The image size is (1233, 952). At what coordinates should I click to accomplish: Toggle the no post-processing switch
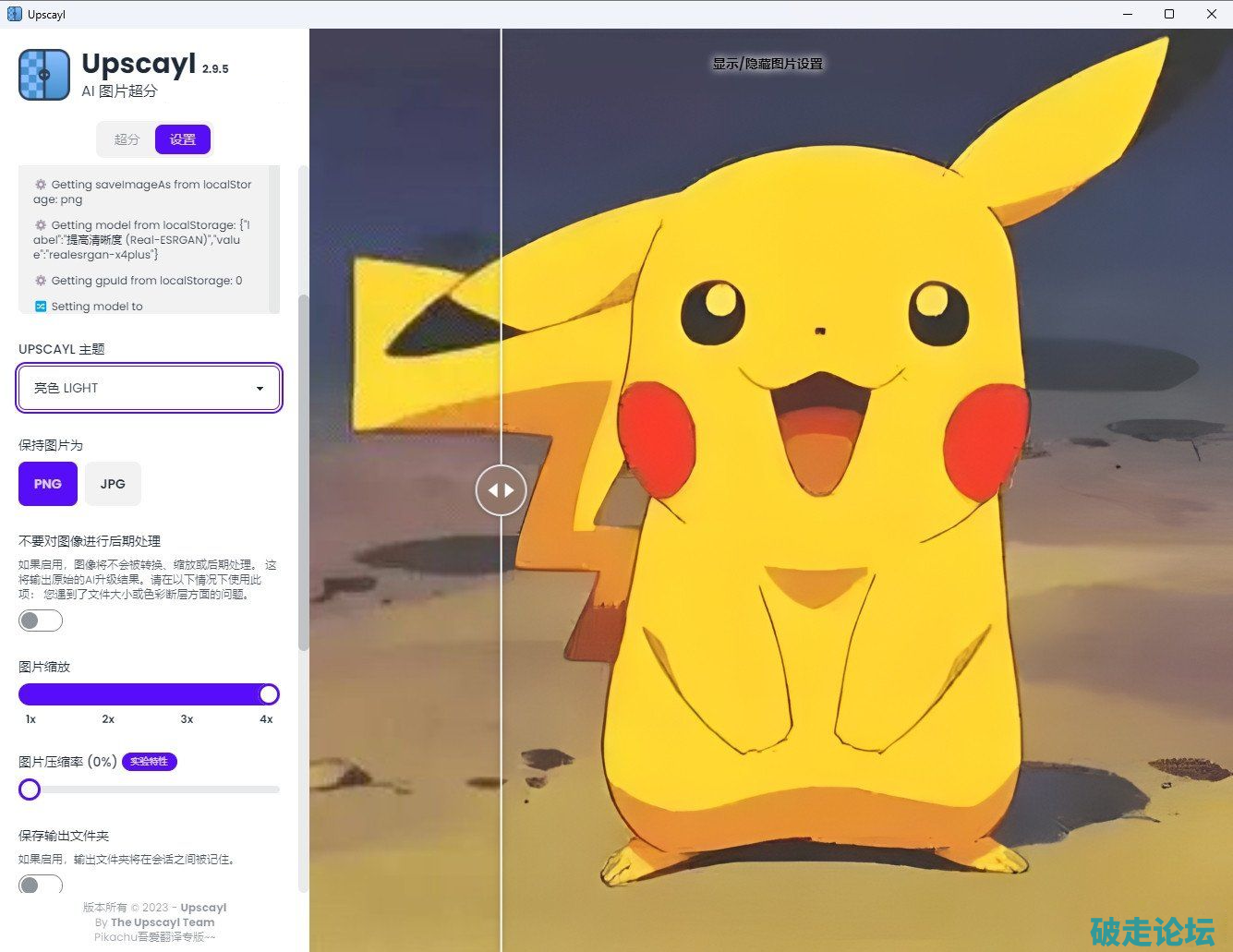click(x=41, y=621)
